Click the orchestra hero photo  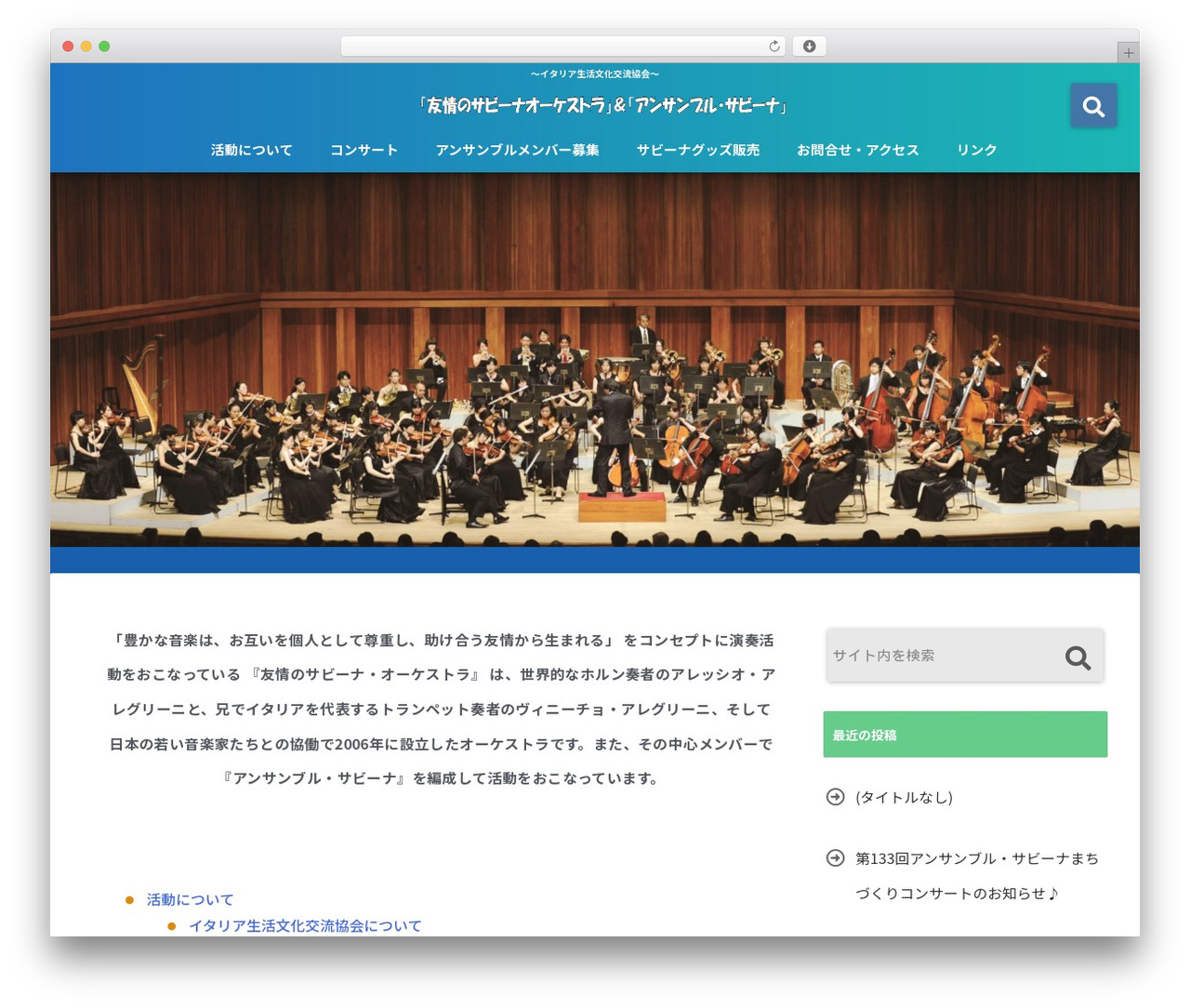(x=595, y=359)
